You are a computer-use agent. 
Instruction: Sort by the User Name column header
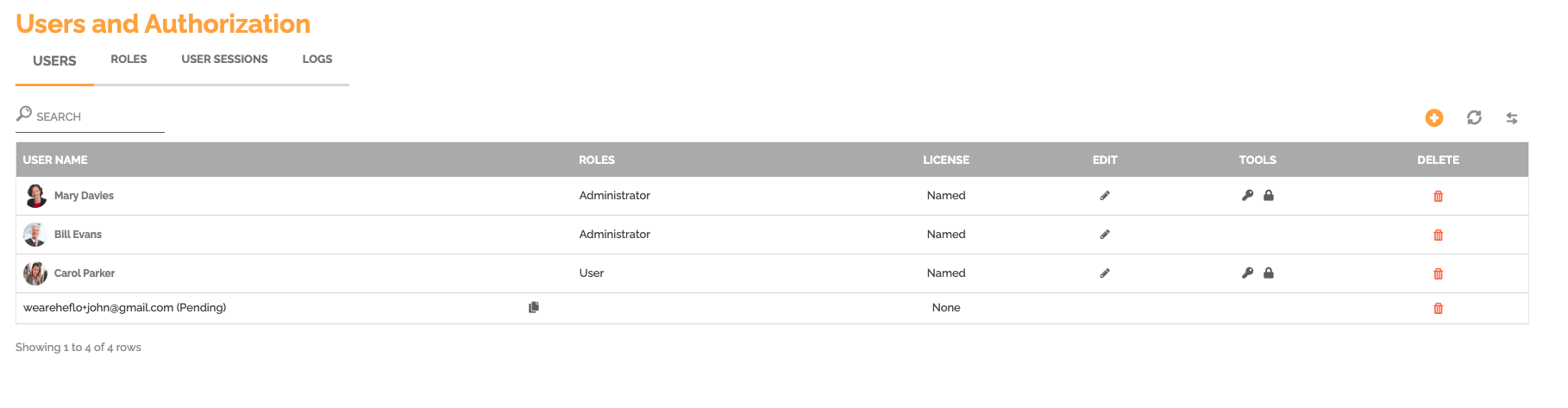(x=55, y=160)
